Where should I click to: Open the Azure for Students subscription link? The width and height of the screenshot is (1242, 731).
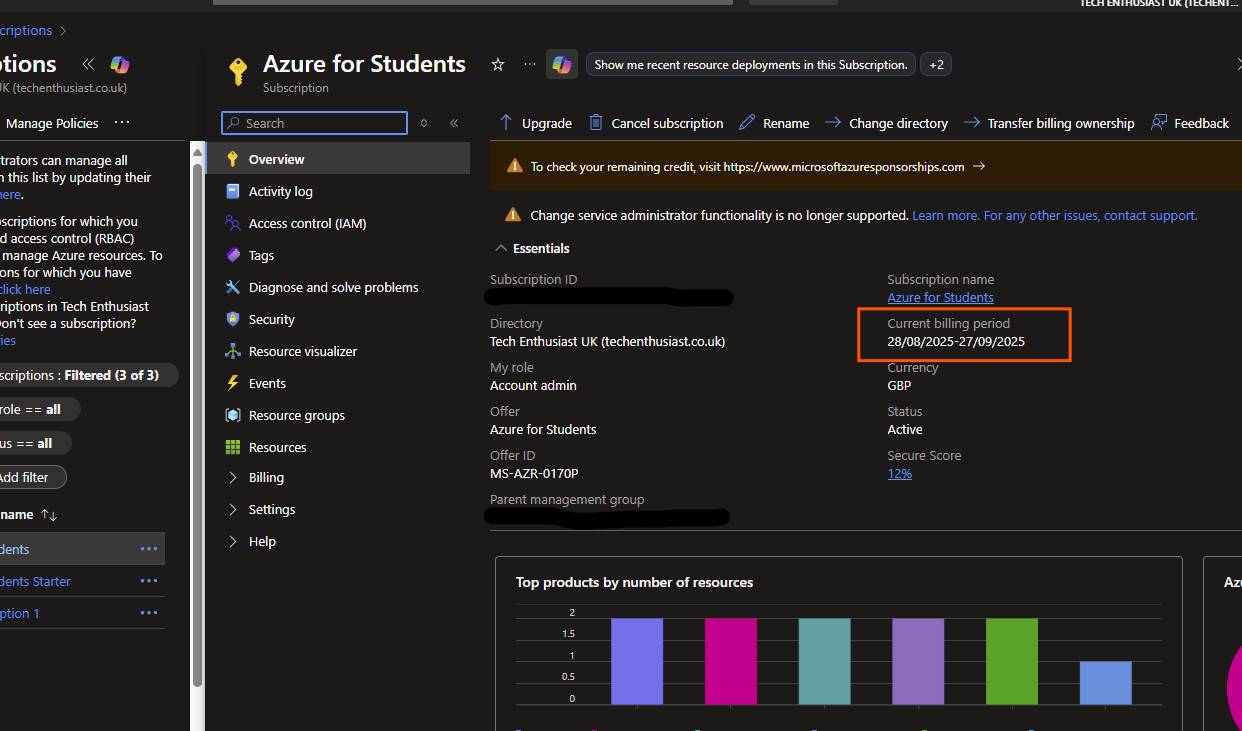click(x=940, y=297)
